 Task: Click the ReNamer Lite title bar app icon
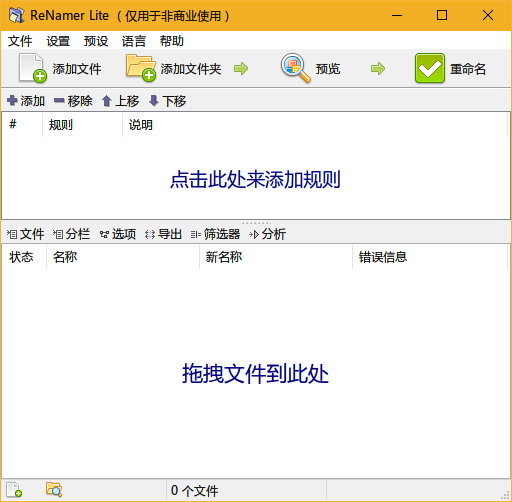(x=16, y=15)
